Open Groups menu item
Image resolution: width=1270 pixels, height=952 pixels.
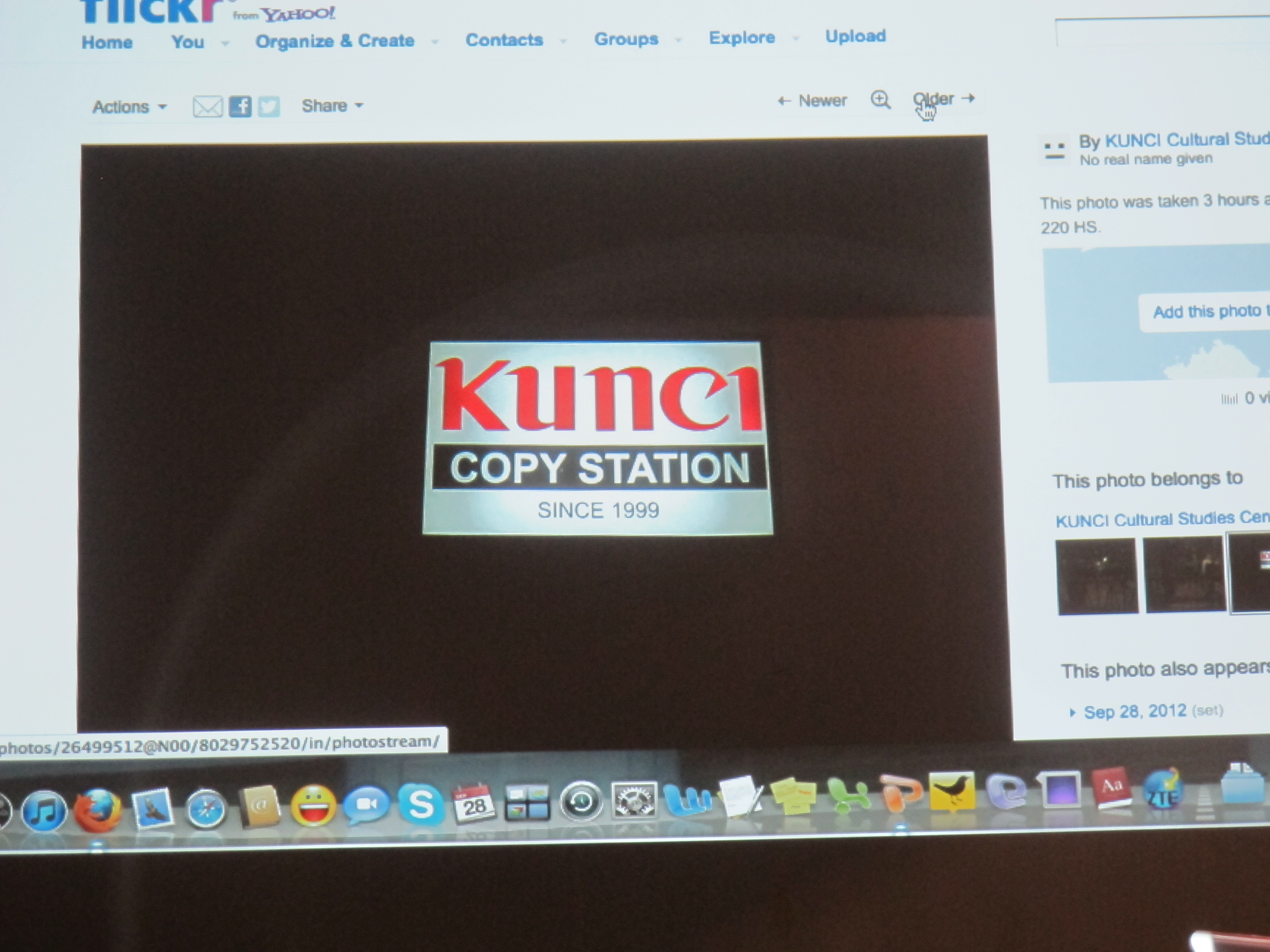626,38
